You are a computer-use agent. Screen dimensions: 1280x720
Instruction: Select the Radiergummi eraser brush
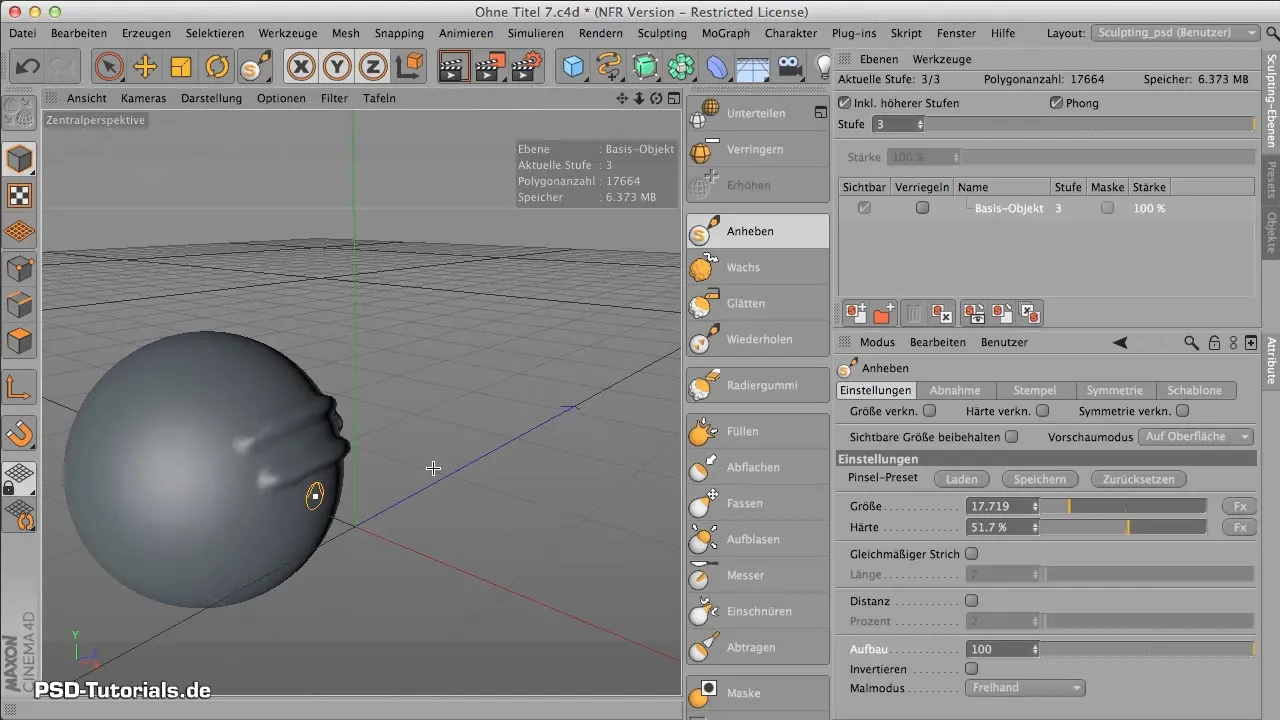(x=757, y=385)
